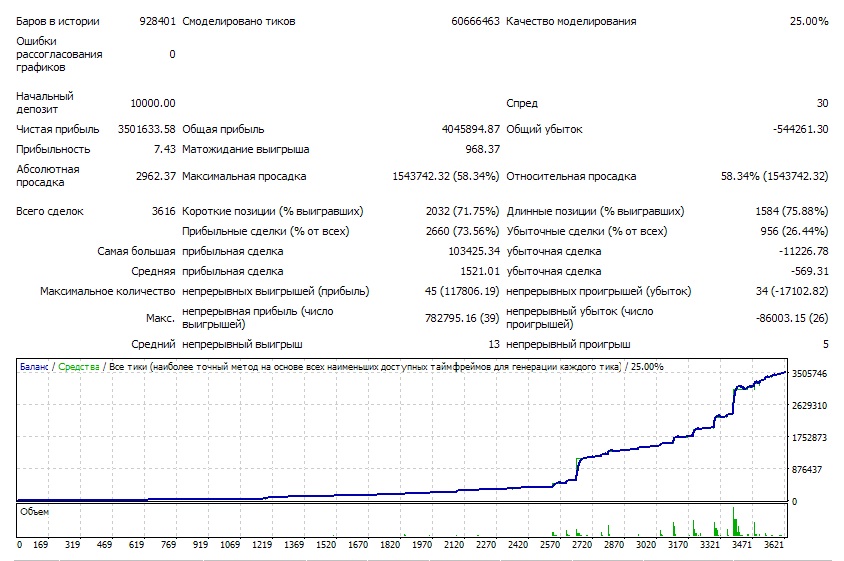844x561 pixels.
Task: Click the chart axis value 1752873
Action: pos(809,438)
